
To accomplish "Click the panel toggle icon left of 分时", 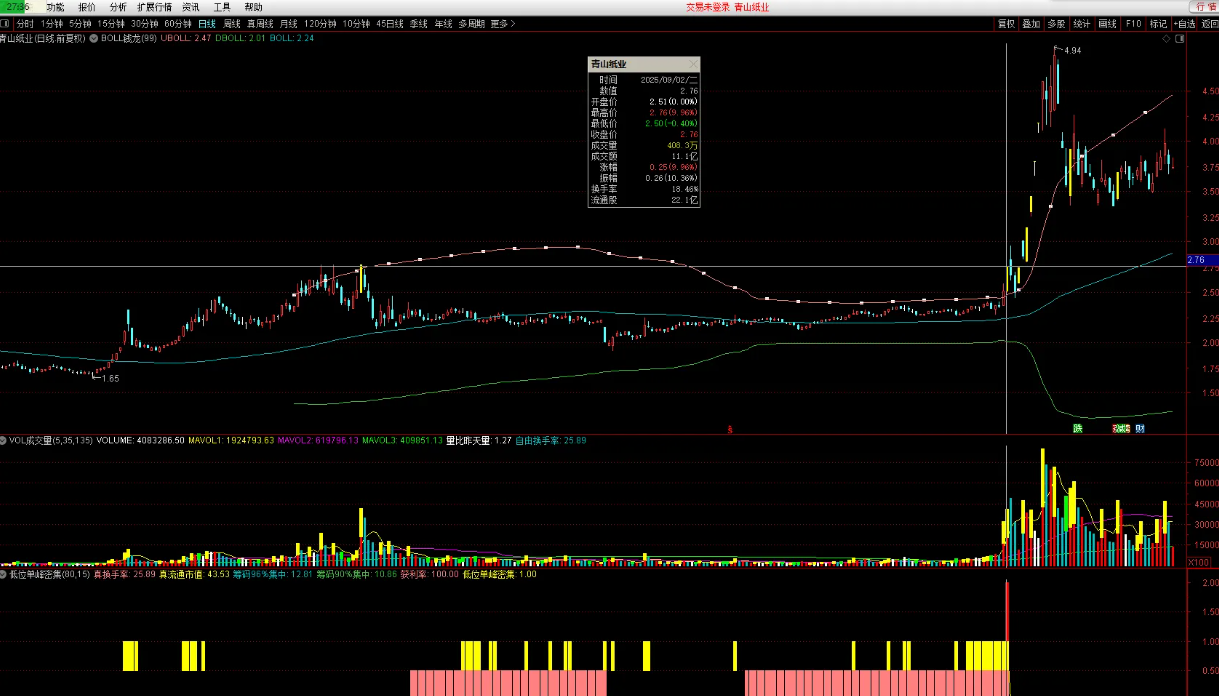I will (x=7, y=23).
